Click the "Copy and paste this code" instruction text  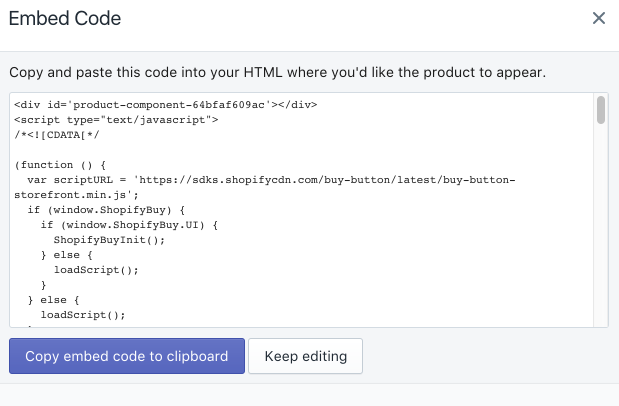(x=277, y=73)
